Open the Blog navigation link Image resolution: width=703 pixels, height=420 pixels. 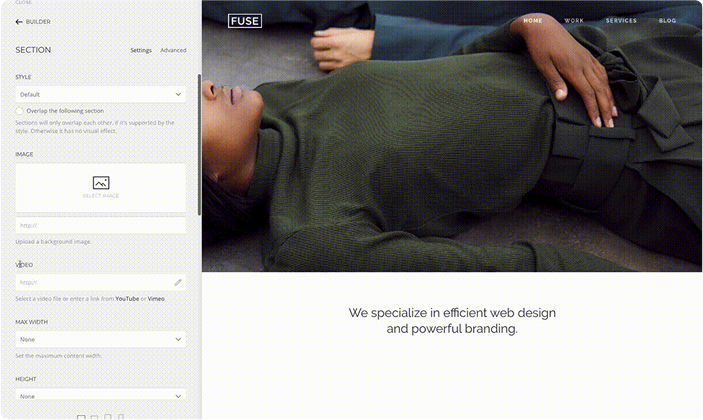(667, 21)
